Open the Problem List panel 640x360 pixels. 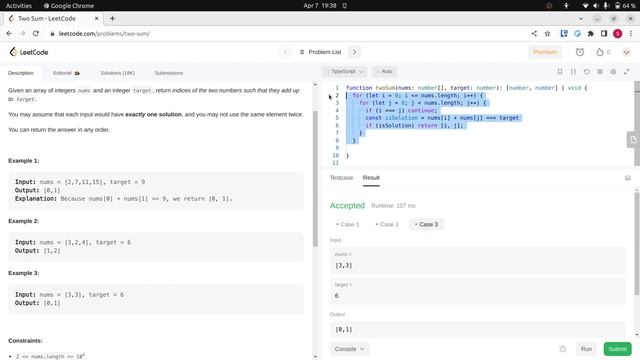320,52
